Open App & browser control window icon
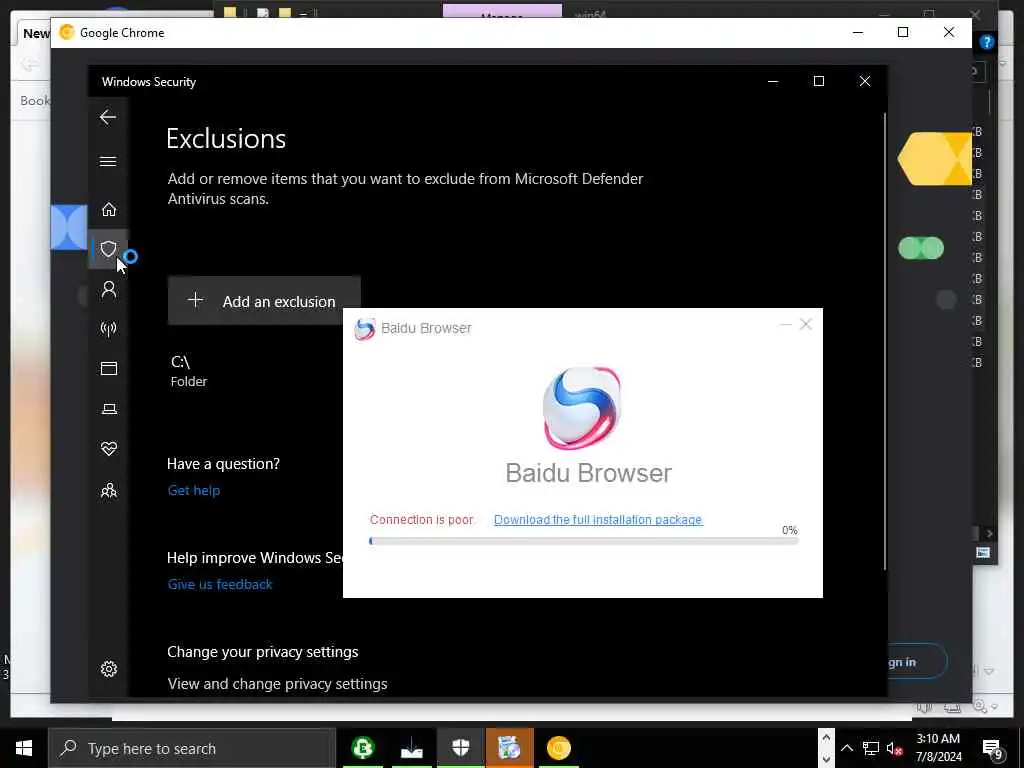The height and width of the screenshot is (768, 1024). coord(108,369)
